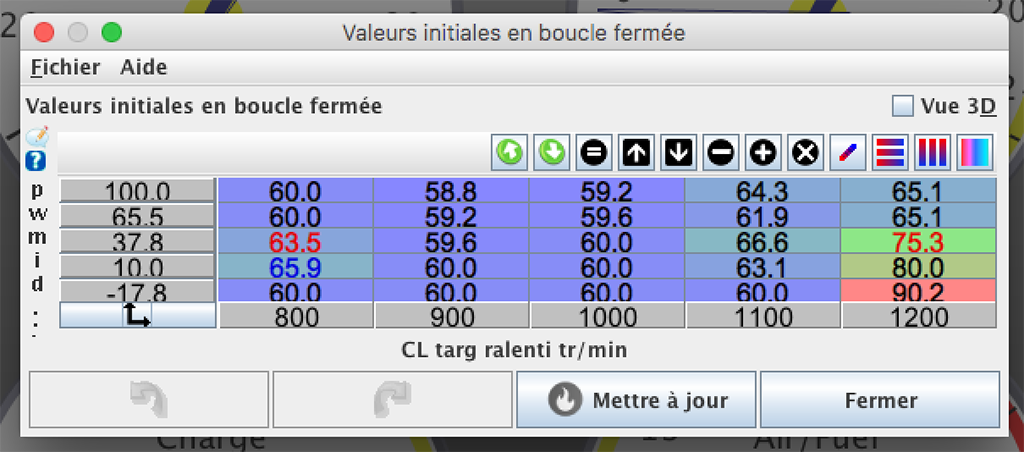The height and width of the screenshot is (452, 1024).
Task: Click the multiply (X) scale icon
Action: (x=805, y=153)
